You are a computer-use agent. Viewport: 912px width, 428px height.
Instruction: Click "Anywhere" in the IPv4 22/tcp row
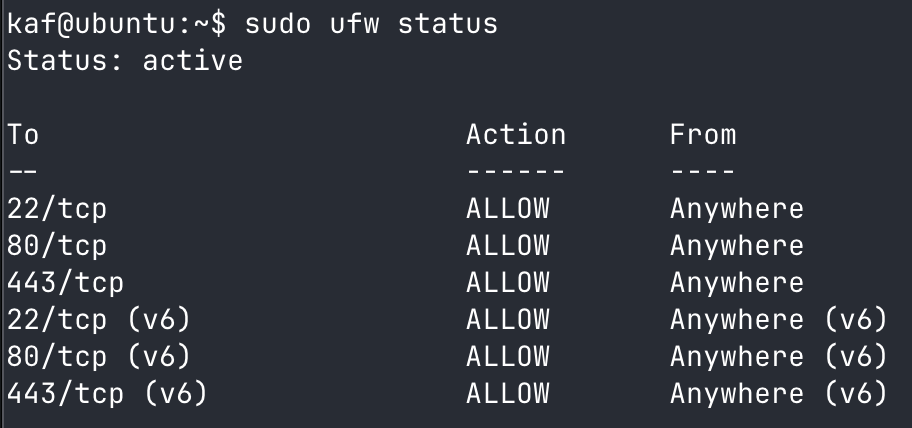[x=736, y=208]
